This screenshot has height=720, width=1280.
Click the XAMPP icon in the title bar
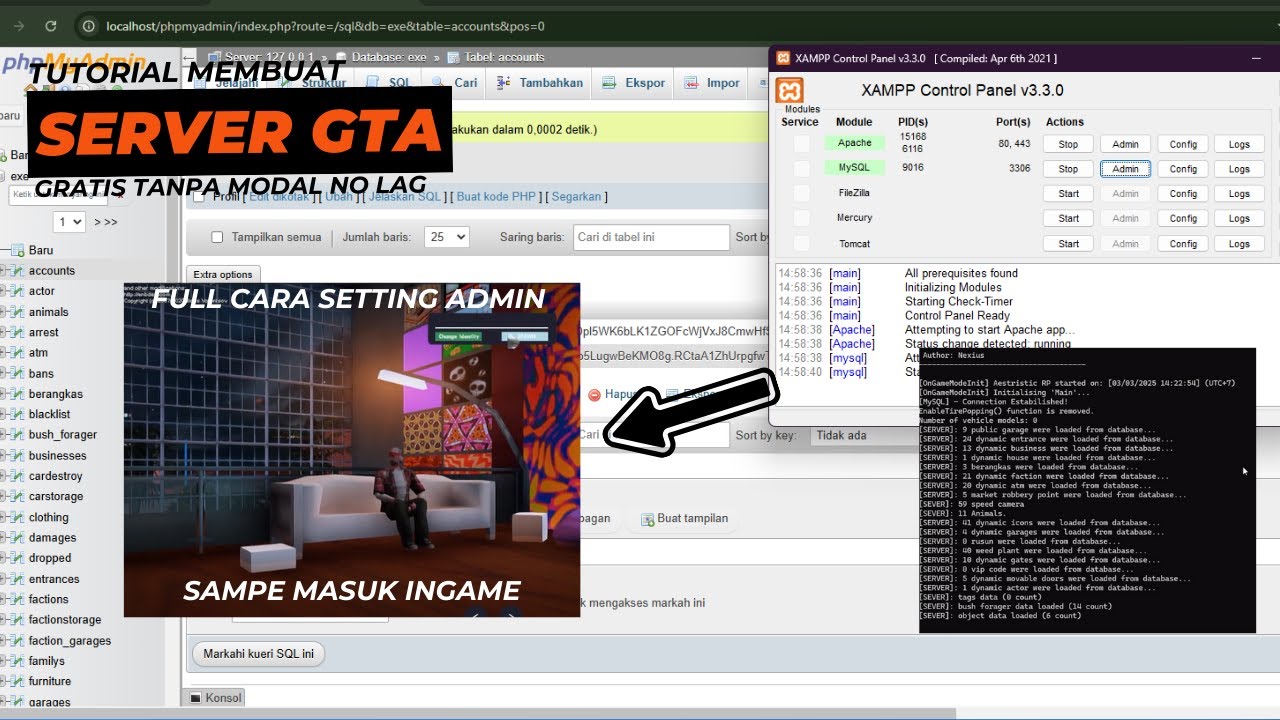coord(784,58)
